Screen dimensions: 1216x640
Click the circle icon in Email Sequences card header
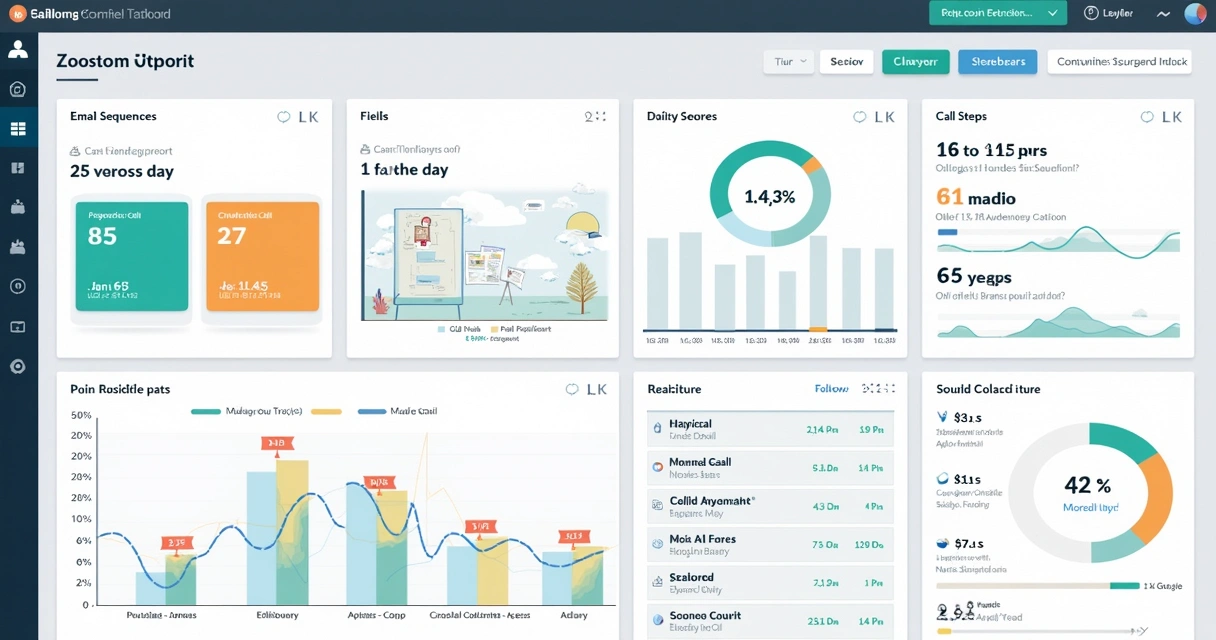pos(284,117)
